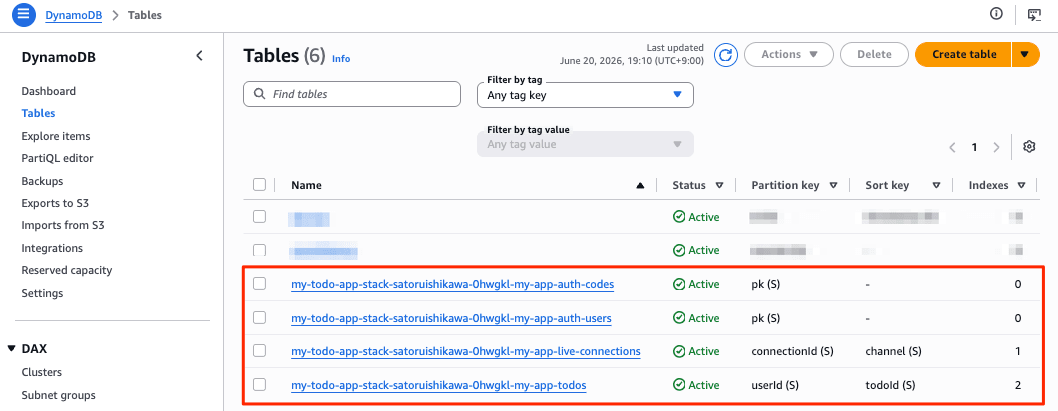Screen dimensions: 1058x411
Task: Open Settings in sidebar
Action: click(x=42, y=294)
